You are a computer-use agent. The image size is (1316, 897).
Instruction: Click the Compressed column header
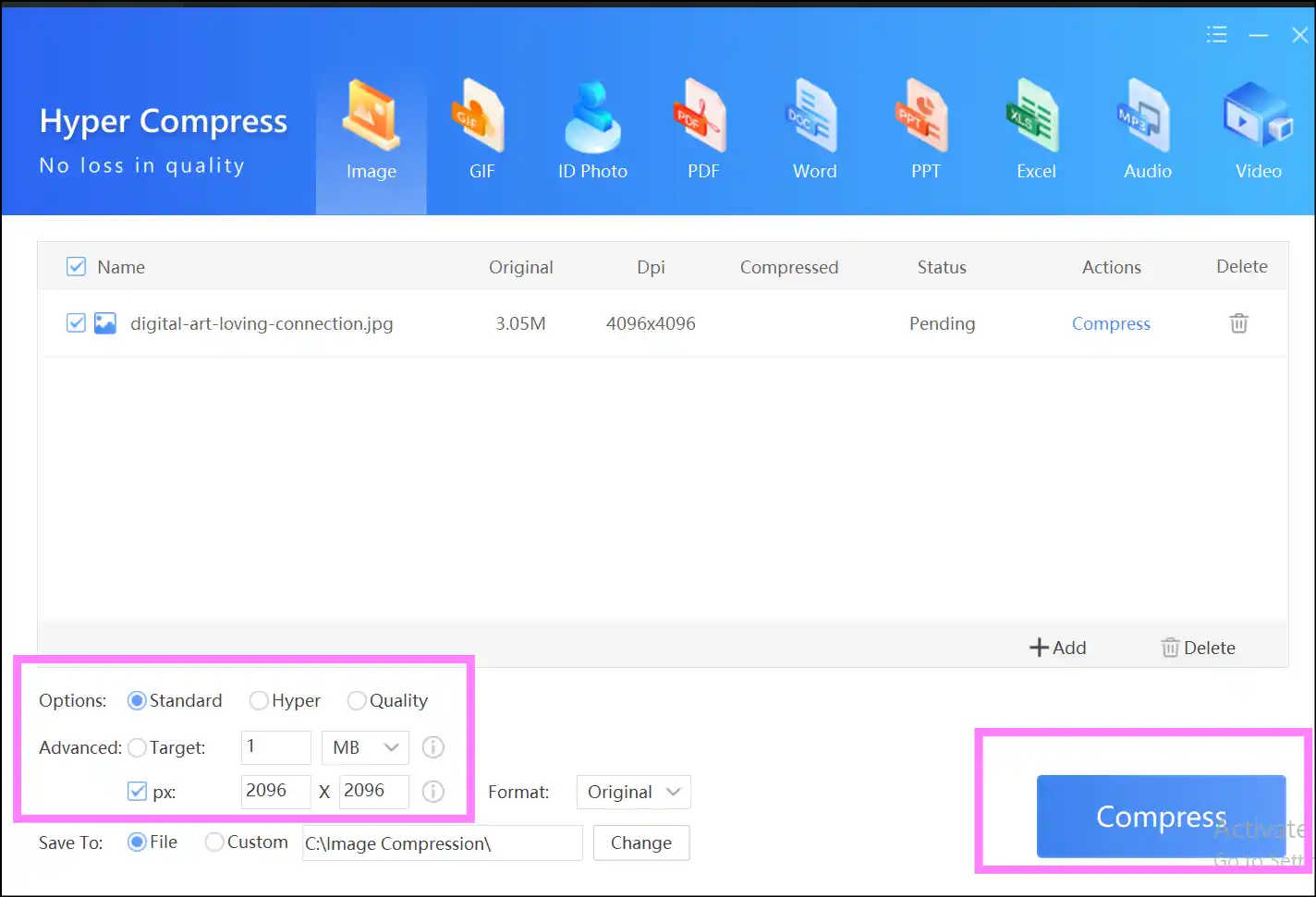pyautogui.click(x=789, y=267)
